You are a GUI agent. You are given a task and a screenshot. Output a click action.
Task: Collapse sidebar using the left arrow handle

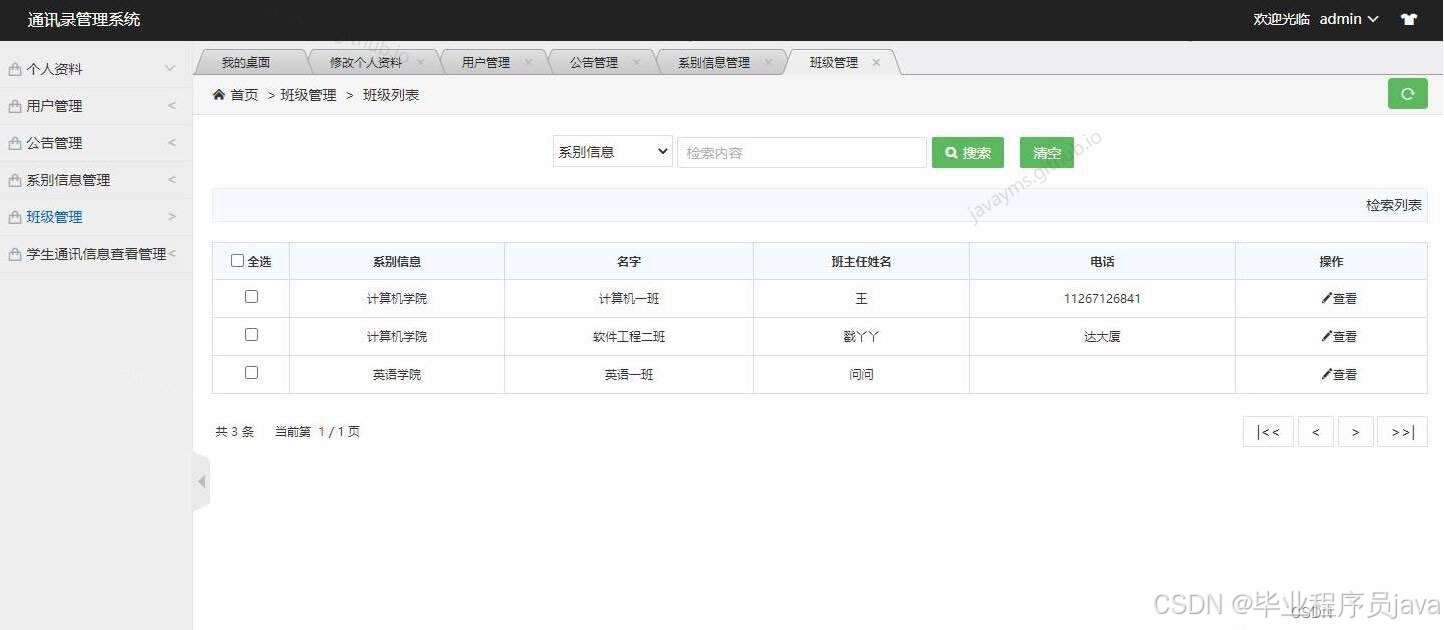click(x=201, y=482)
